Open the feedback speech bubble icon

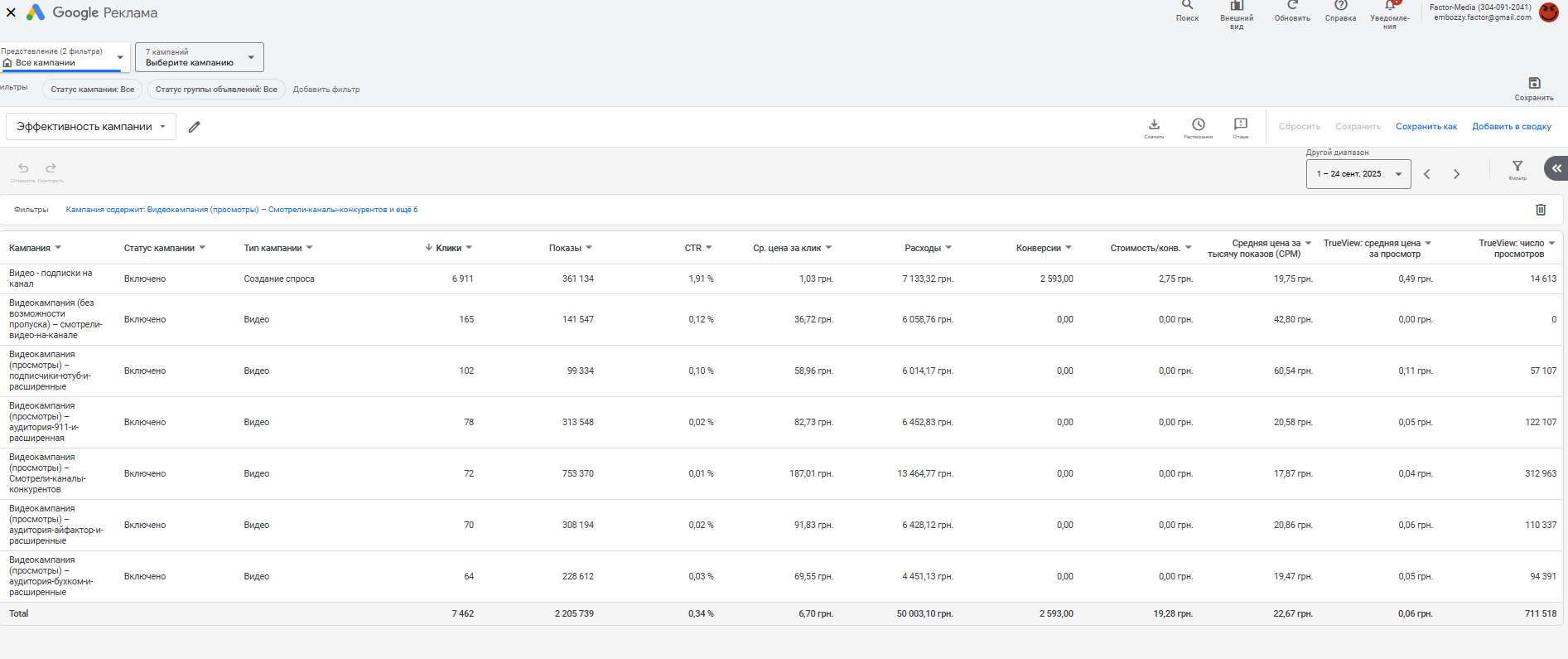tap(1240, 125)
